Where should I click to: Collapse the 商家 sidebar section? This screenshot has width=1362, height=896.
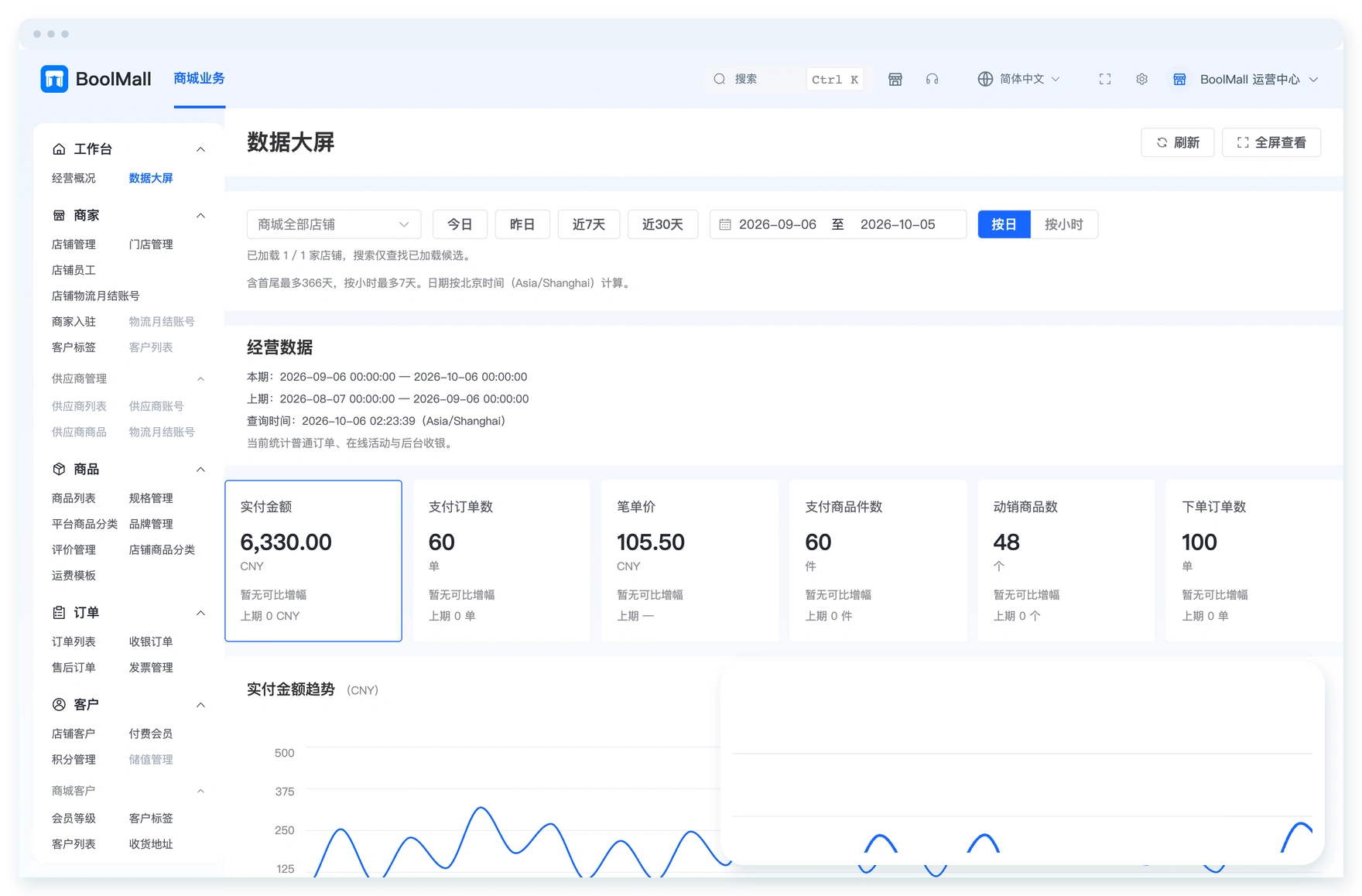tap(200, 216)
